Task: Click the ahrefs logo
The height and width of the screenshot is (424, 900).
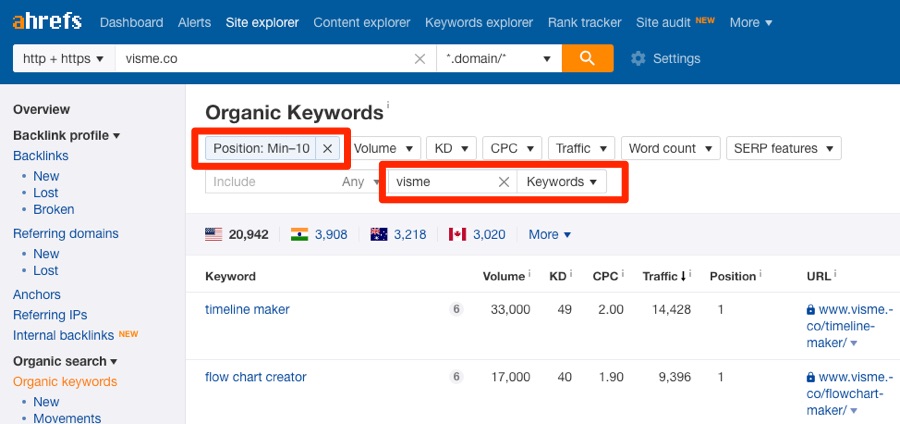Action: 47,22
